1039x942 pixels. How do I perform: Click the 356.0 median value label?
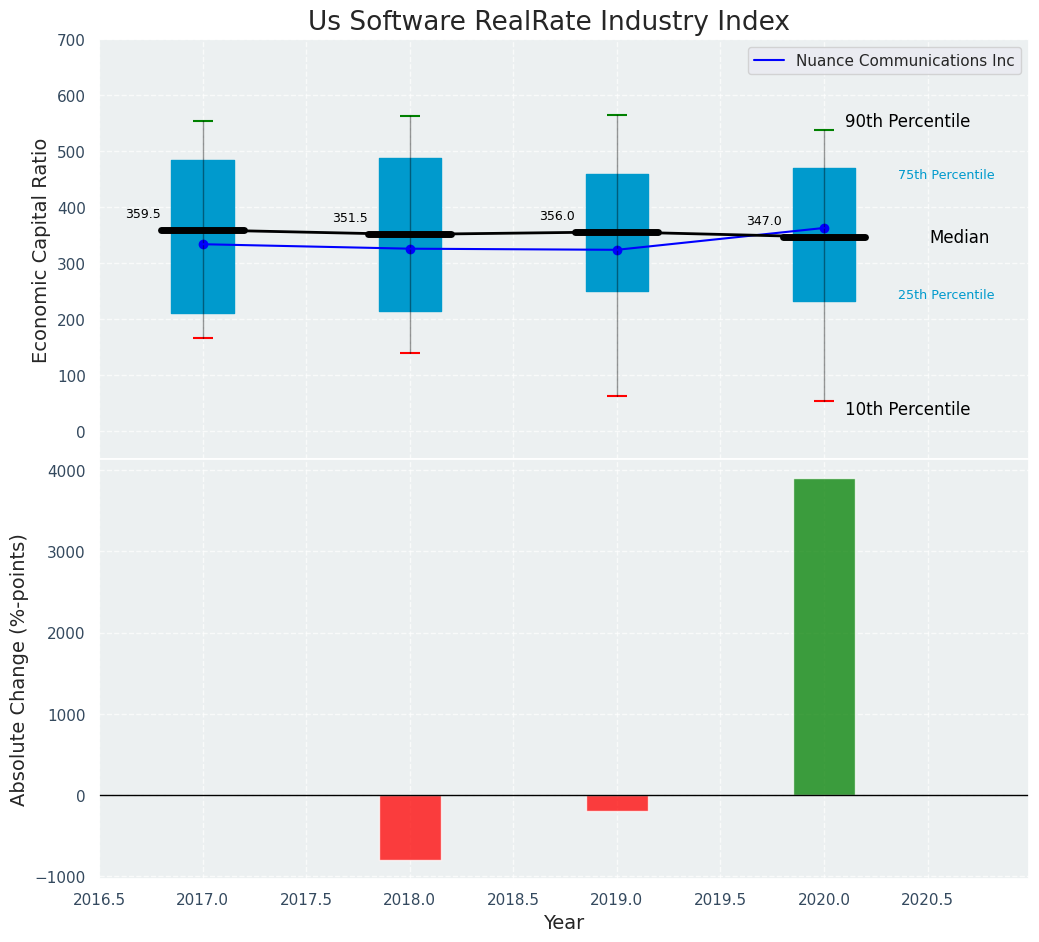click(557, 216)
